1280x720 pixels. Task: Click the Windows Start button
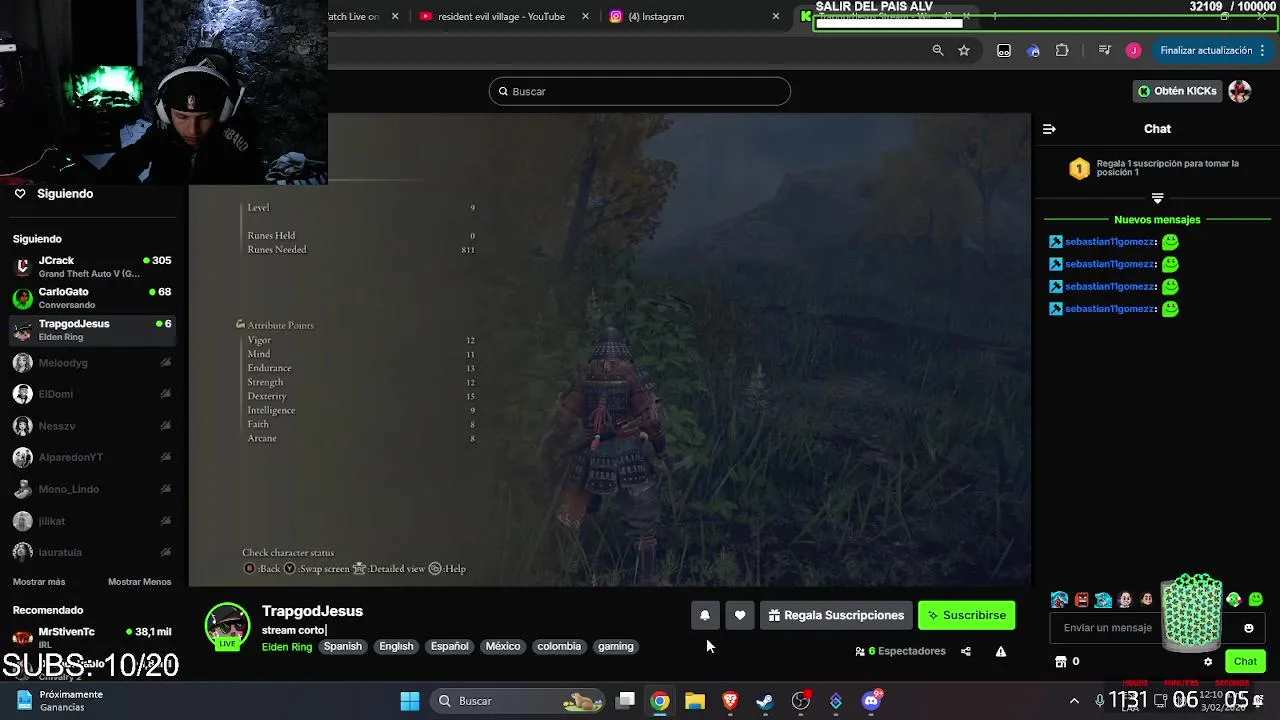pos(410,701)
